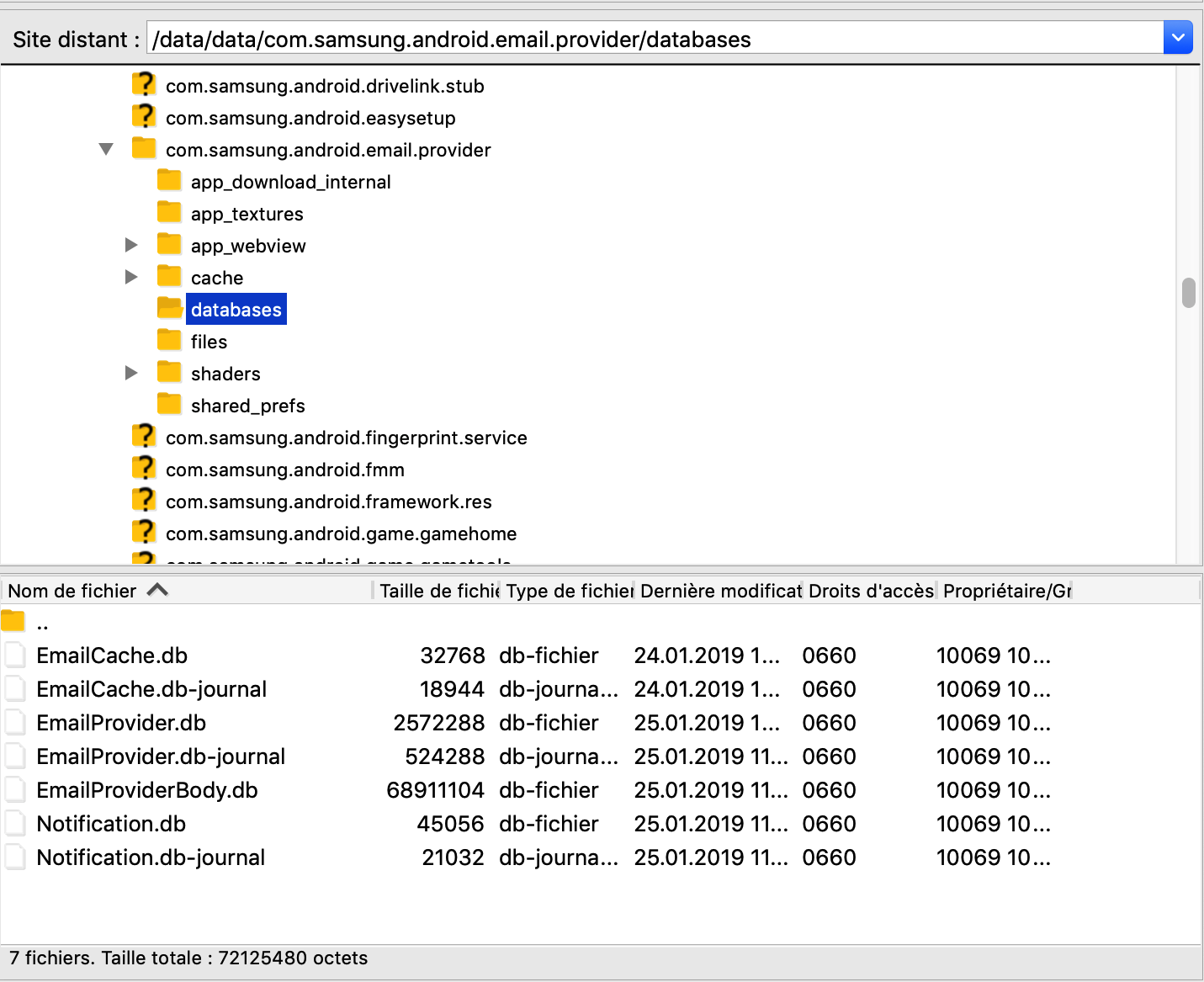This screenshot has height=982, width=1204.
Task: Click the open databases folder icon
Action: [x=170, y=308]
